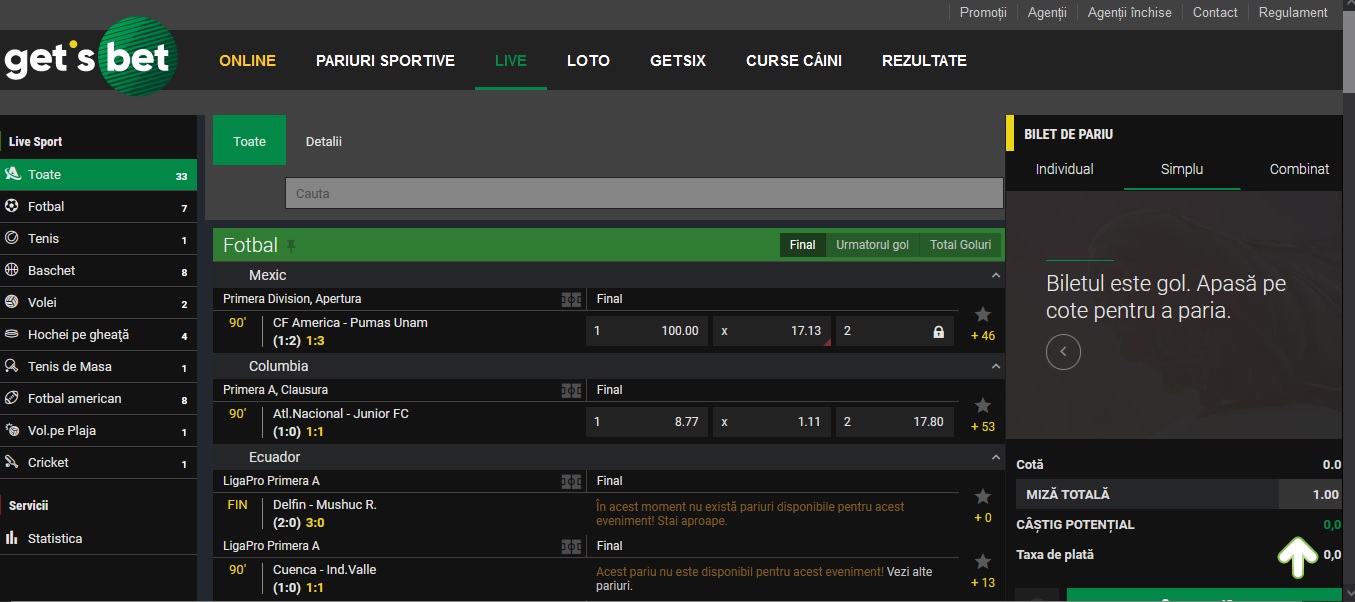Screen dimensions: 1355x602
Task: Select the Fotbal soccer ball icon
Action: (x=12, y=206)
